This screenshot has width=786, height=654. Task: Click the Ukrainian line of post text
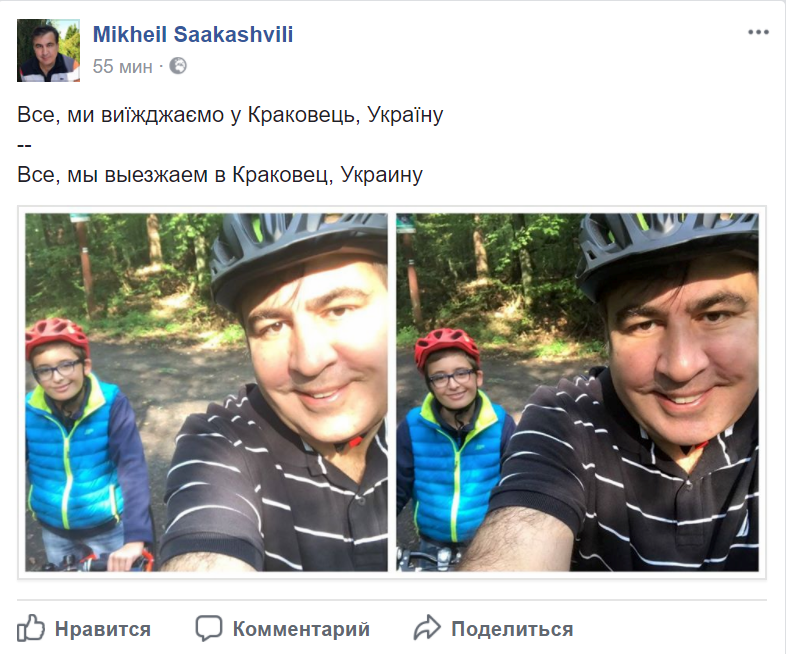click(230, 115)
